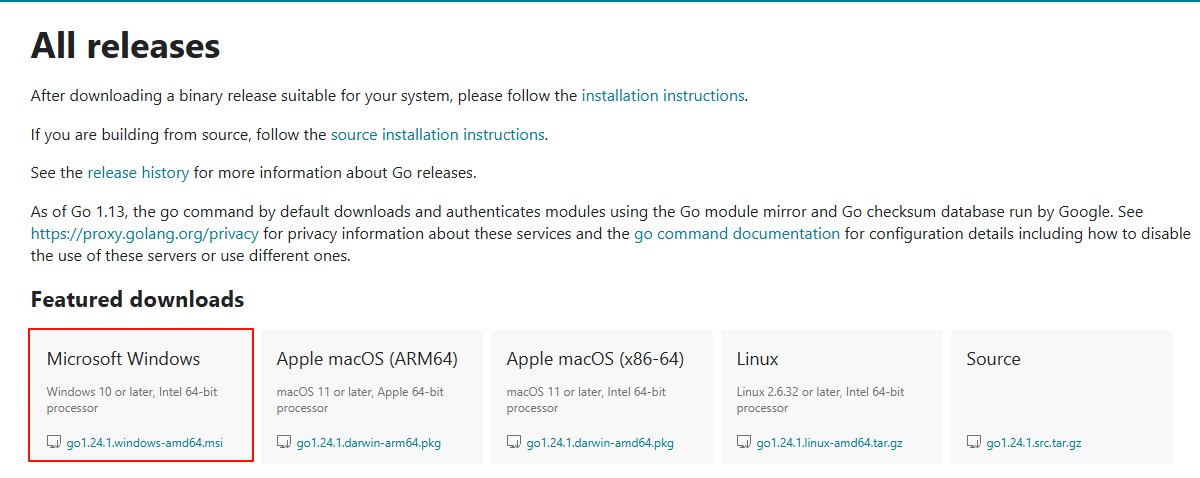Click the download icon beside go1.24.1.darwin-arm64.pkg

point(284,442)
